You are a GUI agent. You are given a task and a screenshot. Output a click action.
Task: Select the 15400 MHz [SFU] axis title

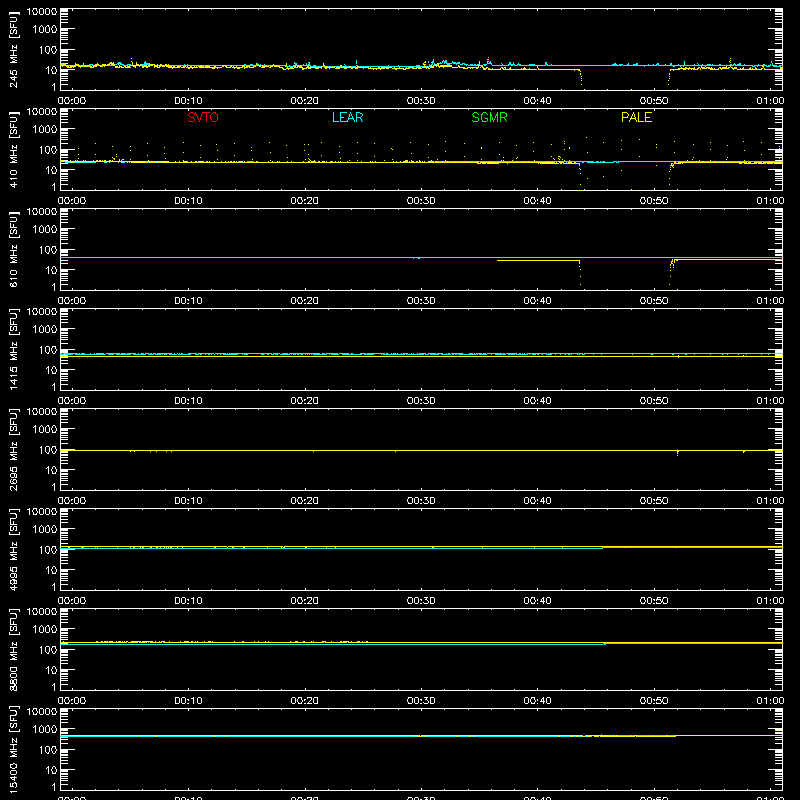13,749
